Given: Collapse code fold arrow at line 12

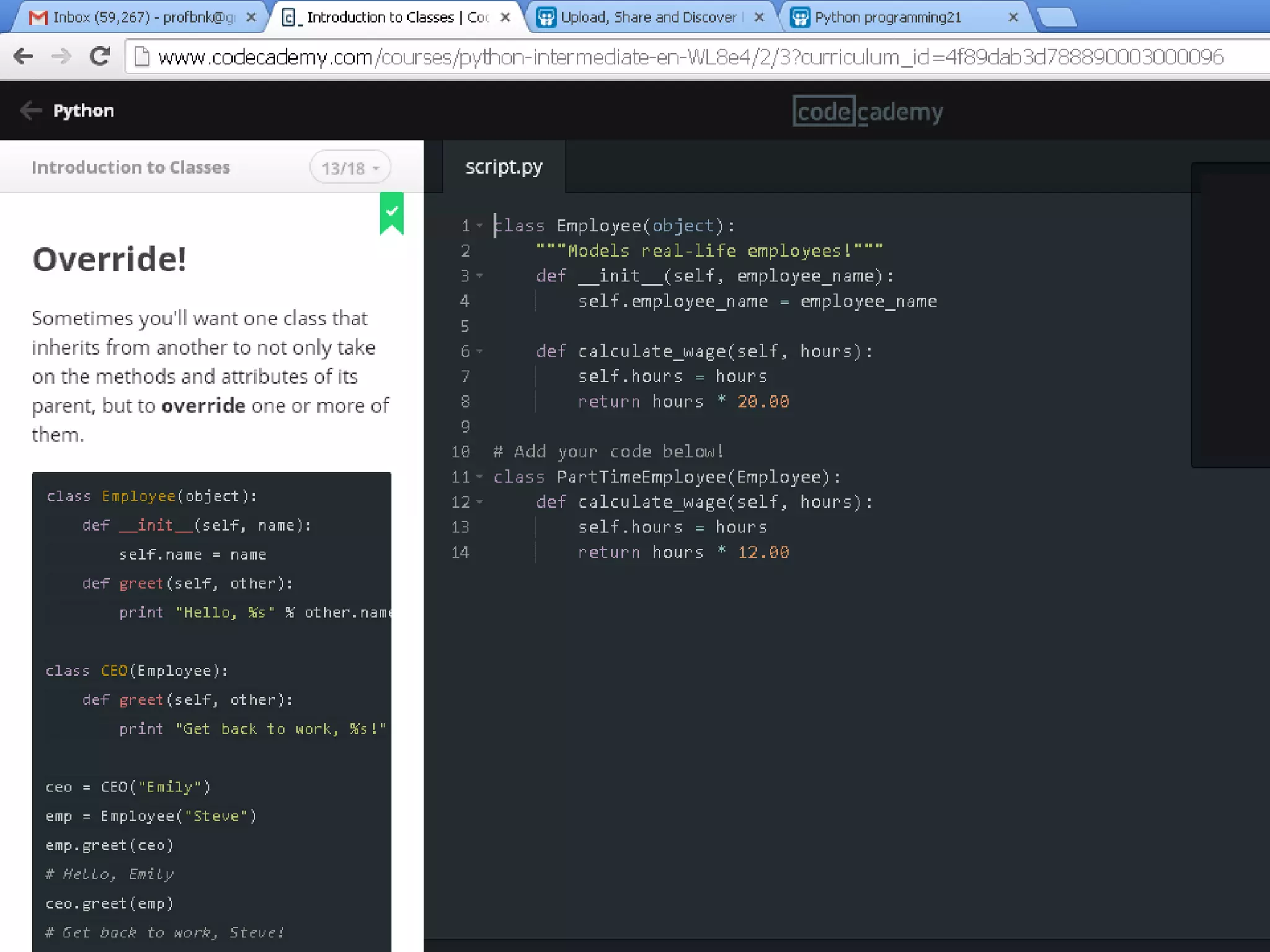Looking at the screenshot, I should (479, 502).
